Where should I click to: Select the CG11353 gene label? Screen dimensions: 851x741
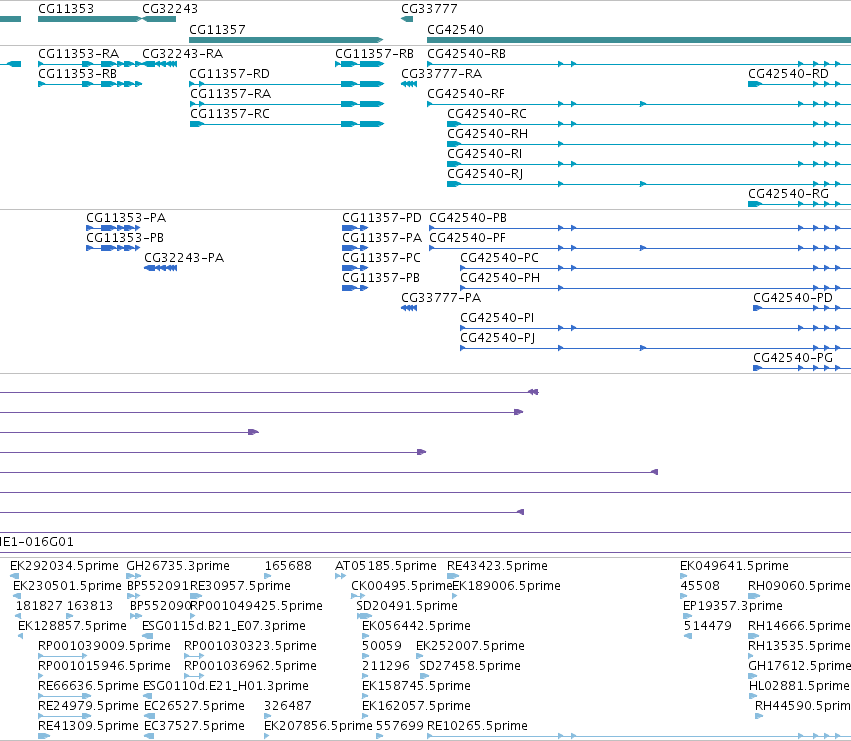pyautogui.click(x=66, y=9)
